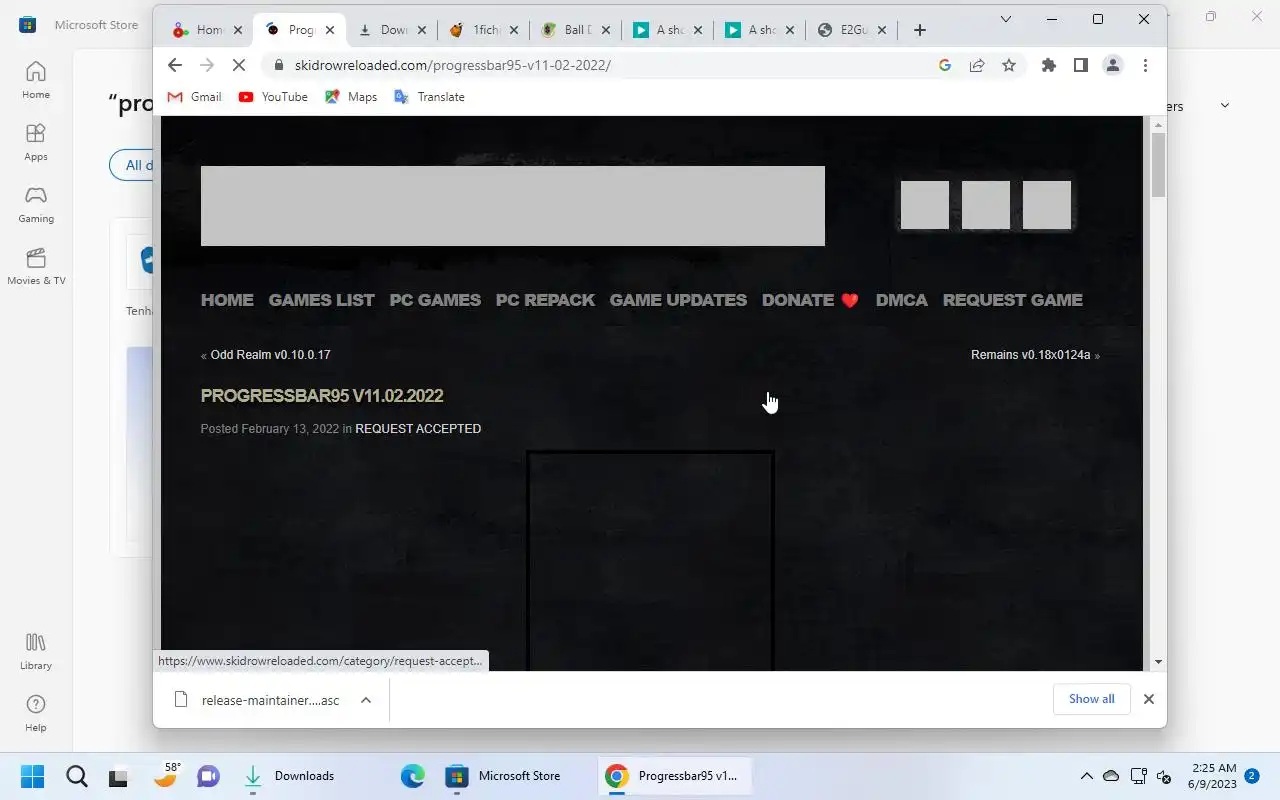Screen dimensions: 1280x800
Task: Toggle Chrome side panel icon
Action: [x=1080, y=65]
